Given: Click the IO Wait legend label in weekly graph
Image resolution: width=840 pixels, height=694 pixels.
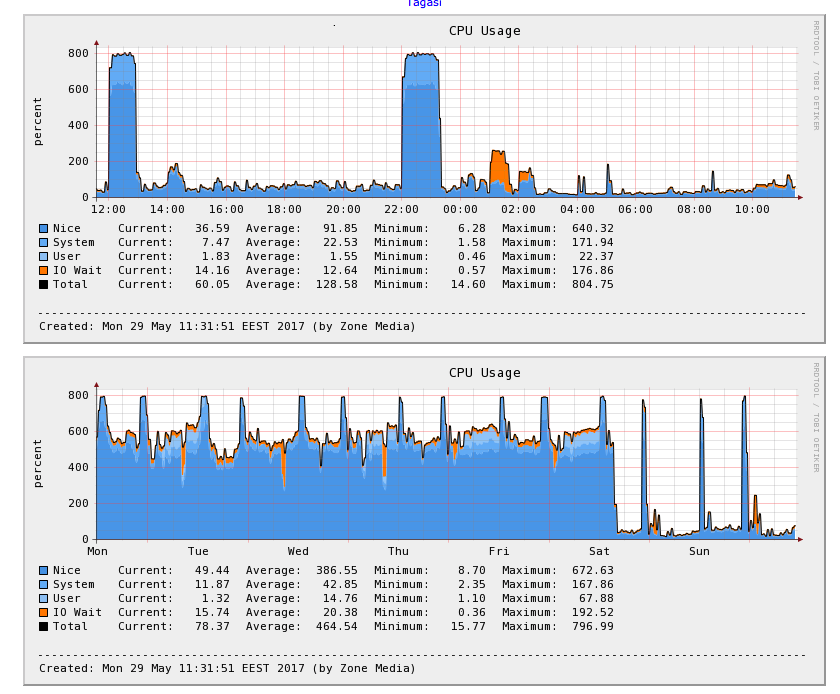Looking at the screenshot, I should [x=77, y=613].
